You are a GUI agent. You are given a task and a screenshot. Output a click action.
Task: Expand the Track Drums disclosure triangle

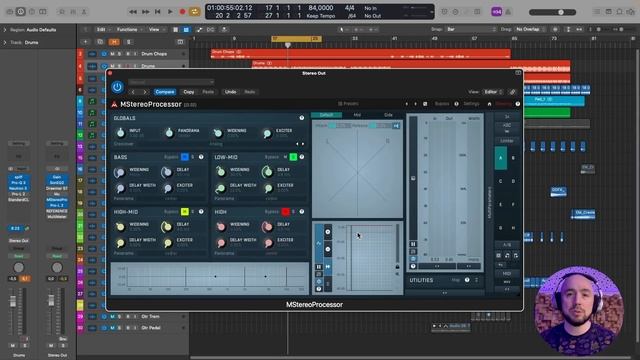[x=5, y=42]
